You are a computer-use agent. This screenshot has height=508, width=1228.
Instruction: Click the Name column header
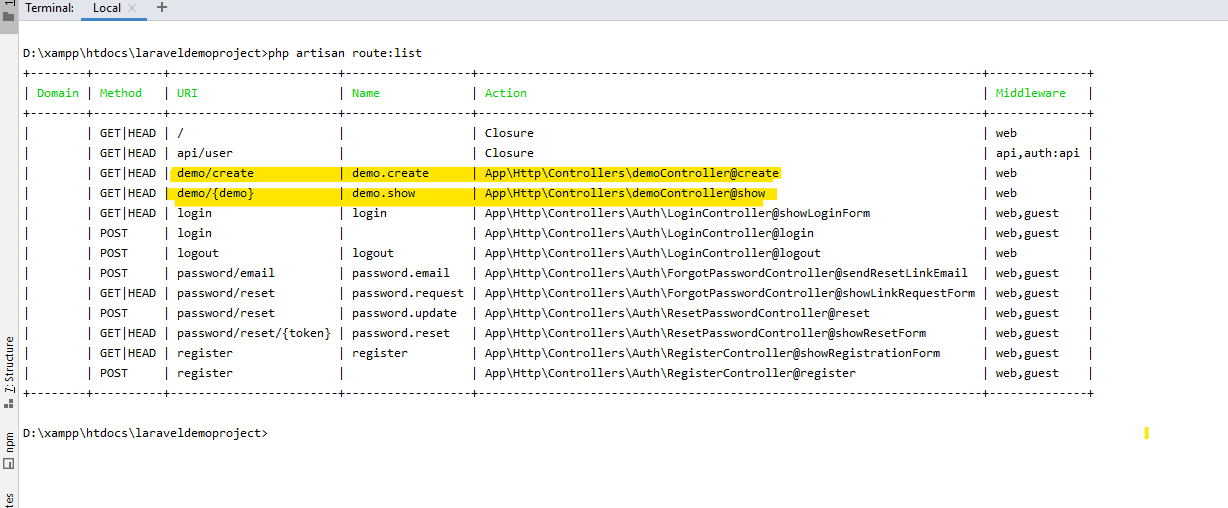pos(366,93)
